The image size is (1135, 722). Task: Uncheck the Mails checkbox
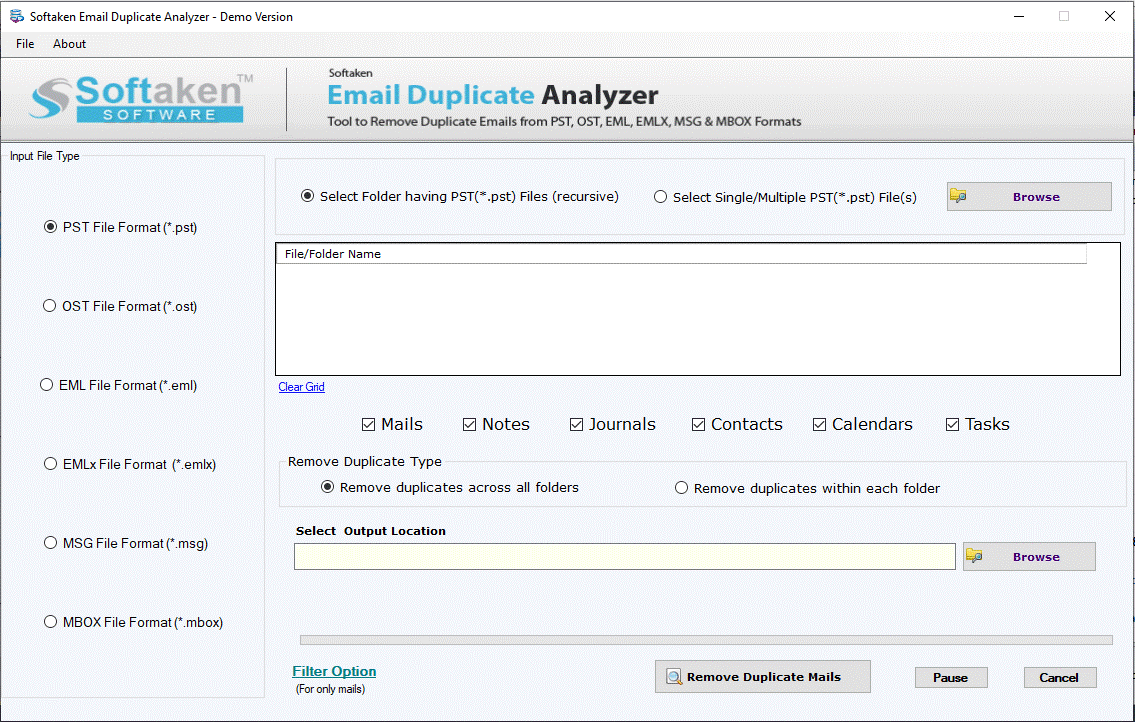pos(369,424)
